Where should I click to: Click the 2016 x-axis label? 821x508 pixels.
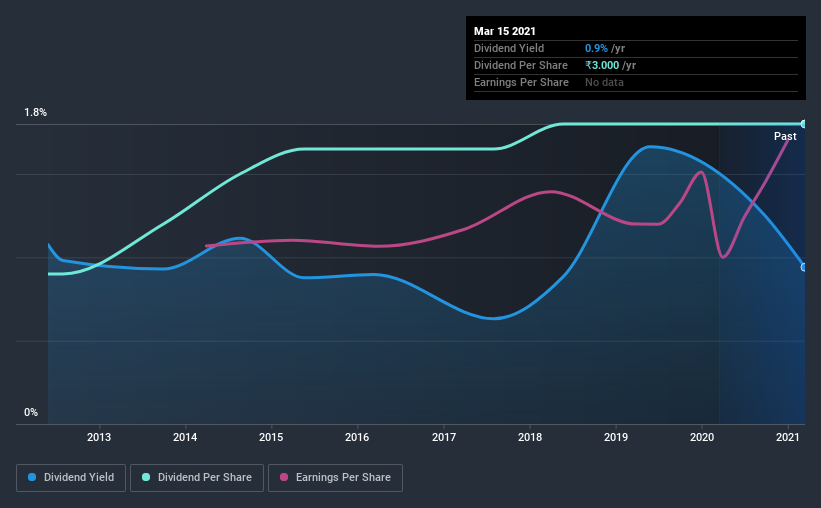(357, 437)
